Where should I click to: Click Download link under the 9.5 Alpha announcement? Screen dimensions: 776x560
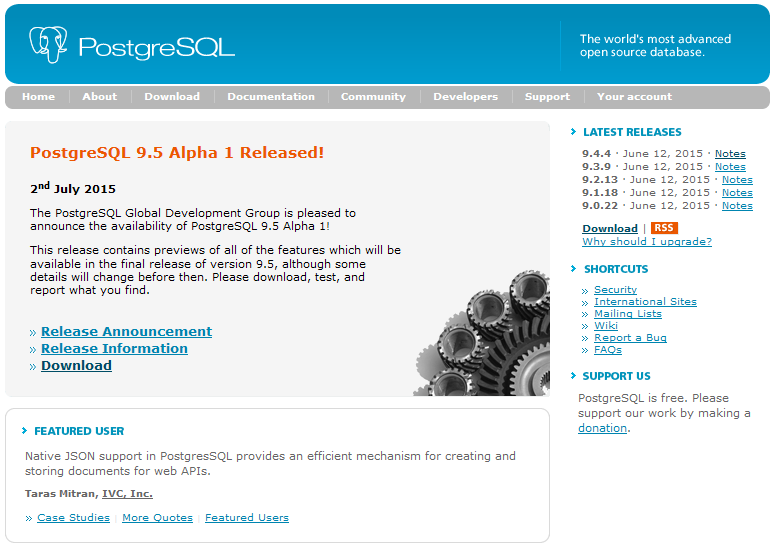coord(76,366)
